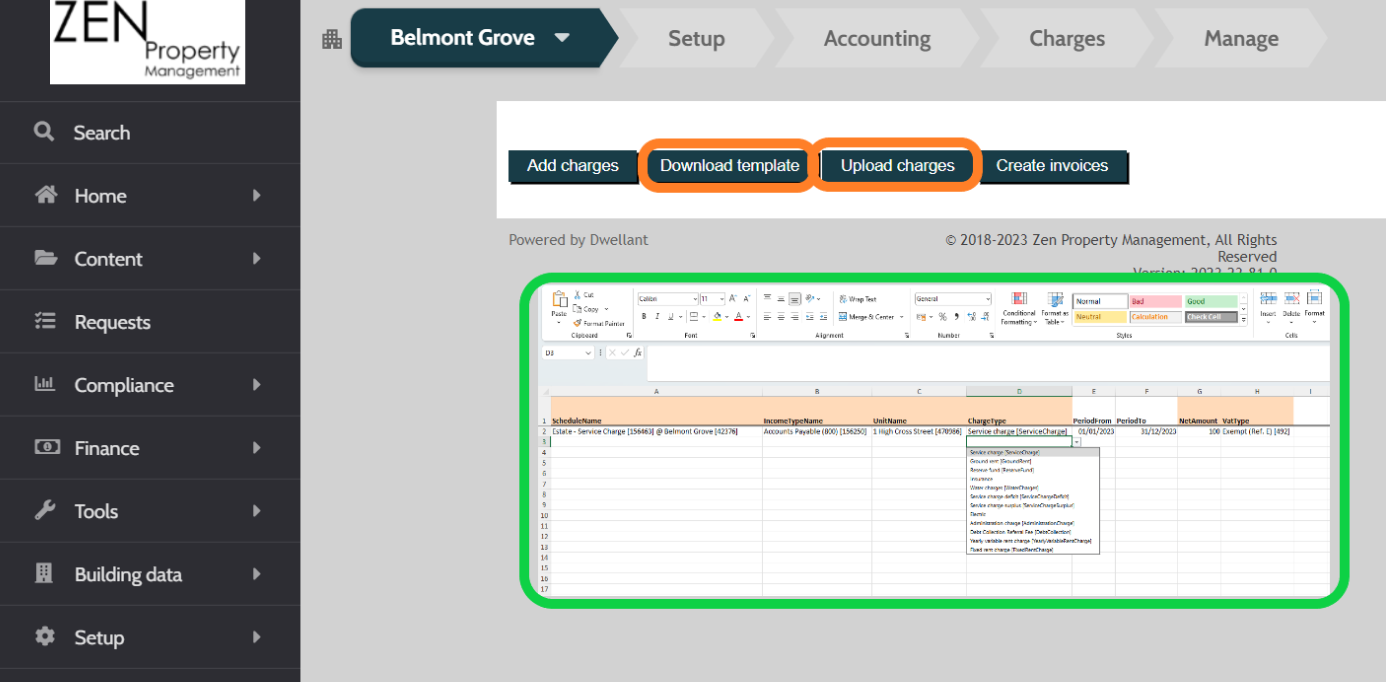Select the Search icon in the sidebar
Viewport: 1386px width, 682px height.
coord(44,132)
